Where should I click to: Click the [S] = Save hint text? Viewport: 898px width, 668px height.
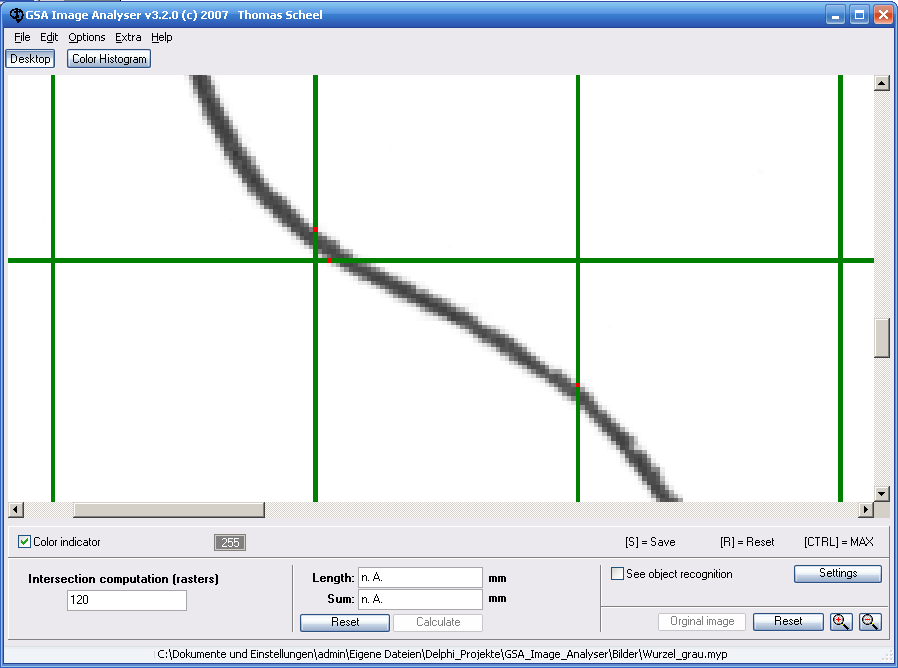[x=650, y=542]
